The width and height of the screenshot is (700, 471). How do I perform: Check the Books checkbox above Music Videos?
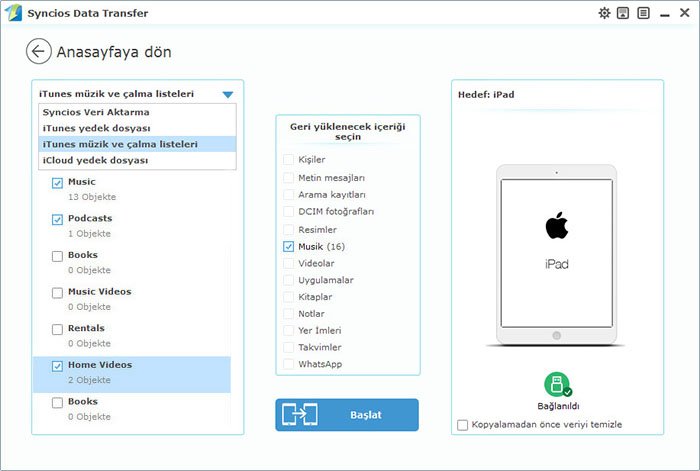pos(57,256)
